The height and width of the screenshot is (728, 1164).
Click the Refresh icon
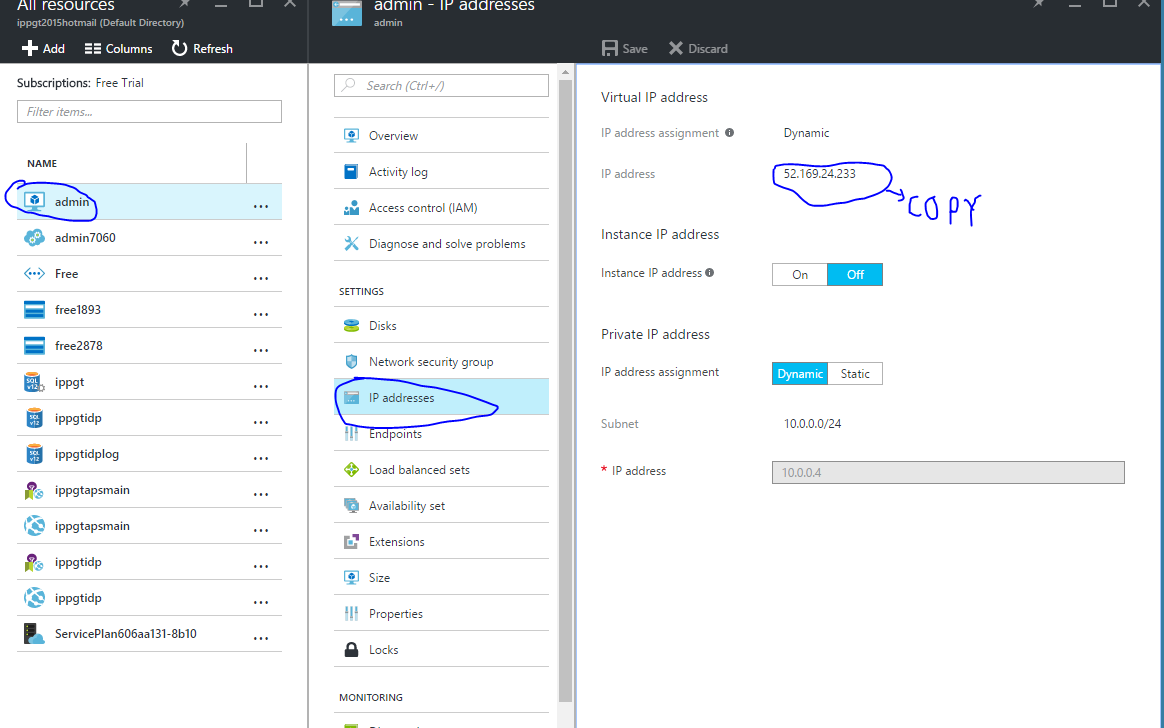(178, 48)
